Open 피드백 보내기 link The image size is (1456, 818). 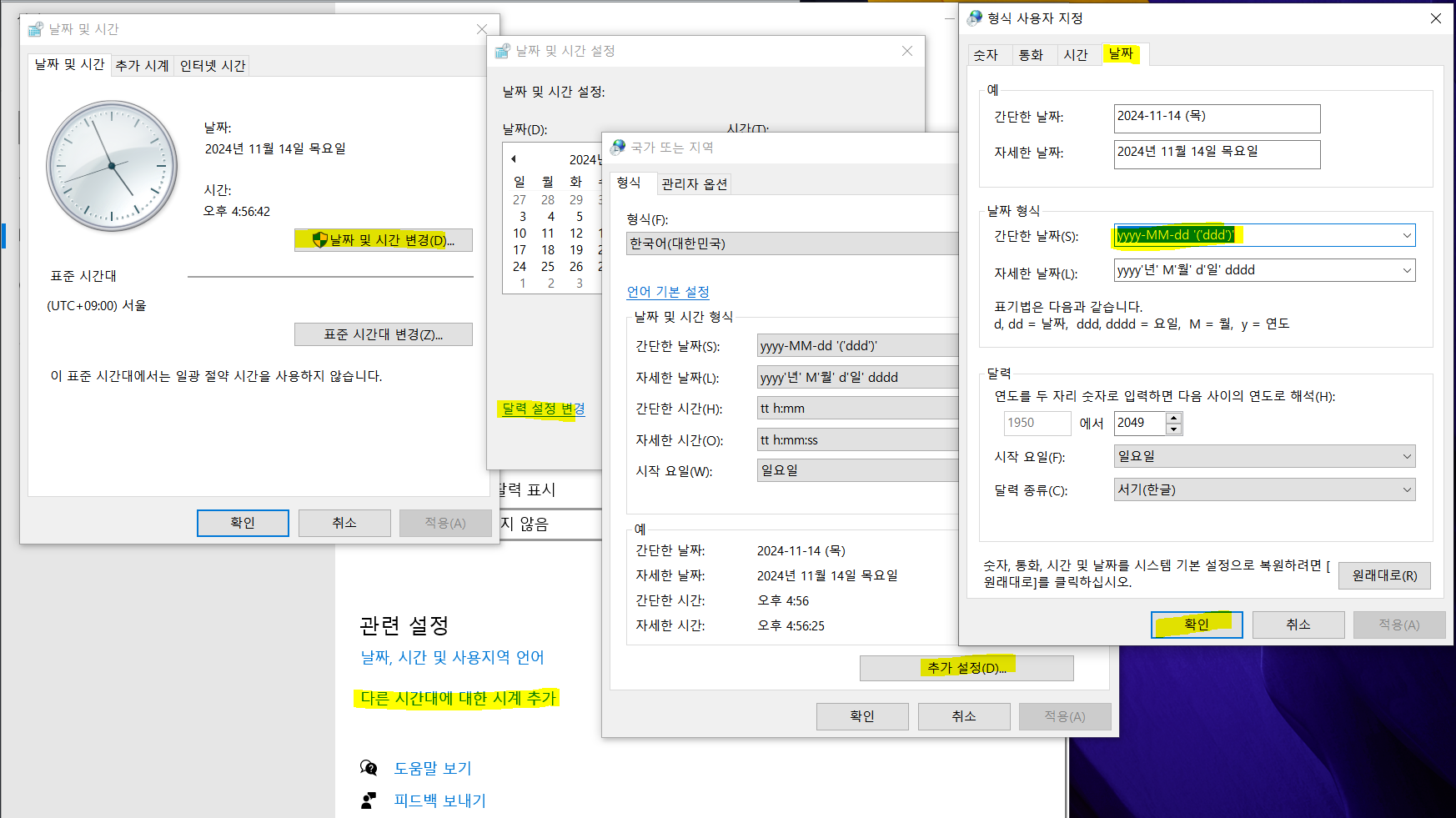pos(440,800)
